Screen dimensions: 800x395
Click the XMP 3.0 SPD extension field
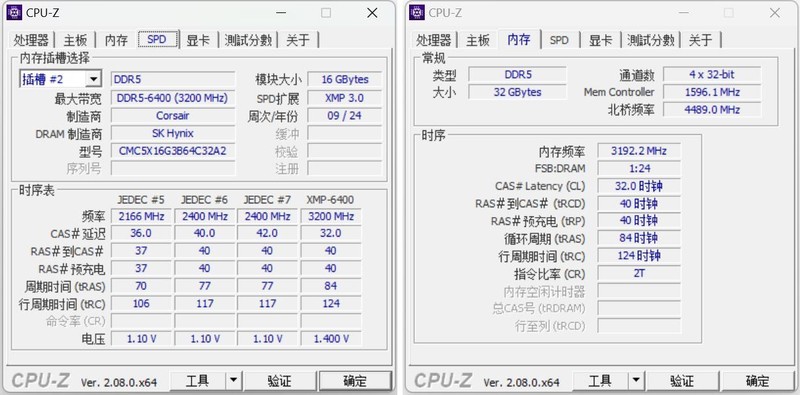tap(344, 98)
